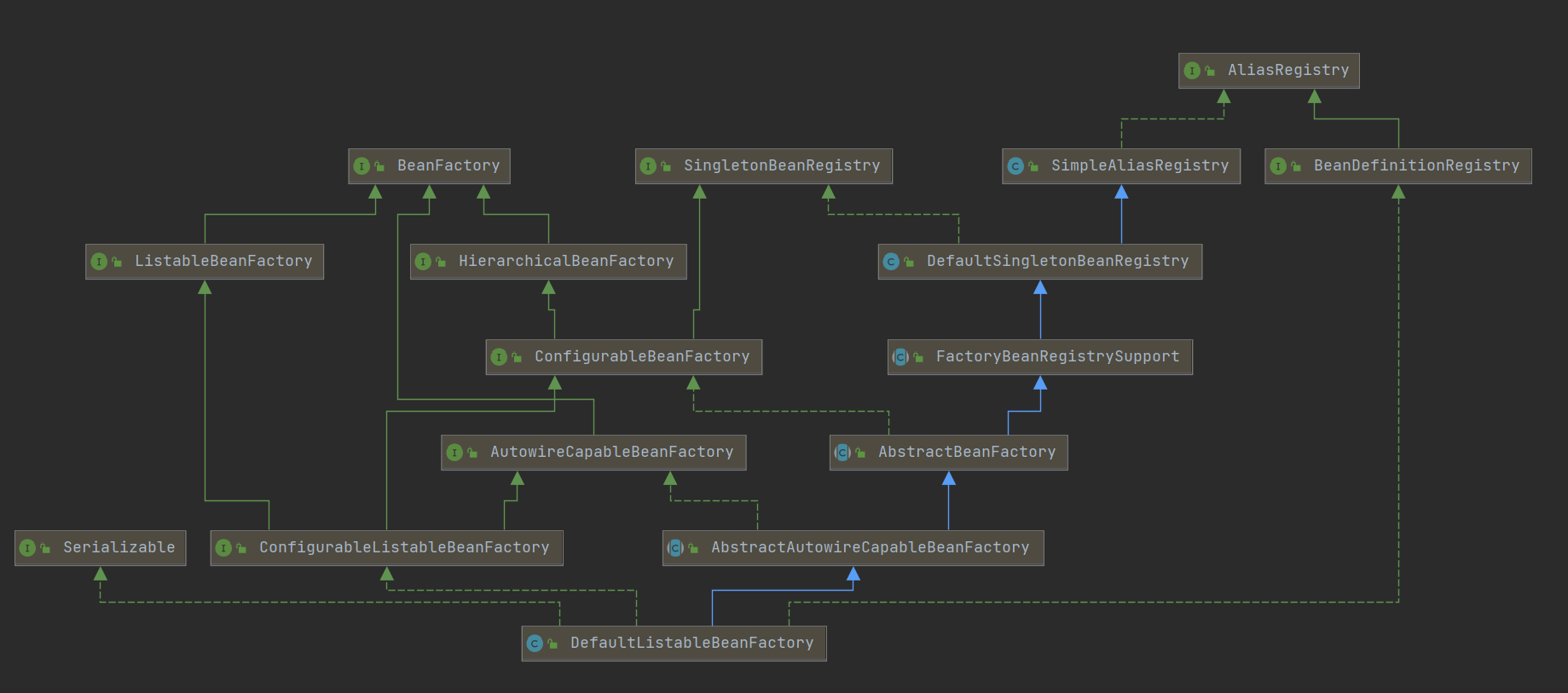Click the public lock icon on ListableBeanFactory
Image resolution: width=1568 pixels, height=693 pixels.
117,262
